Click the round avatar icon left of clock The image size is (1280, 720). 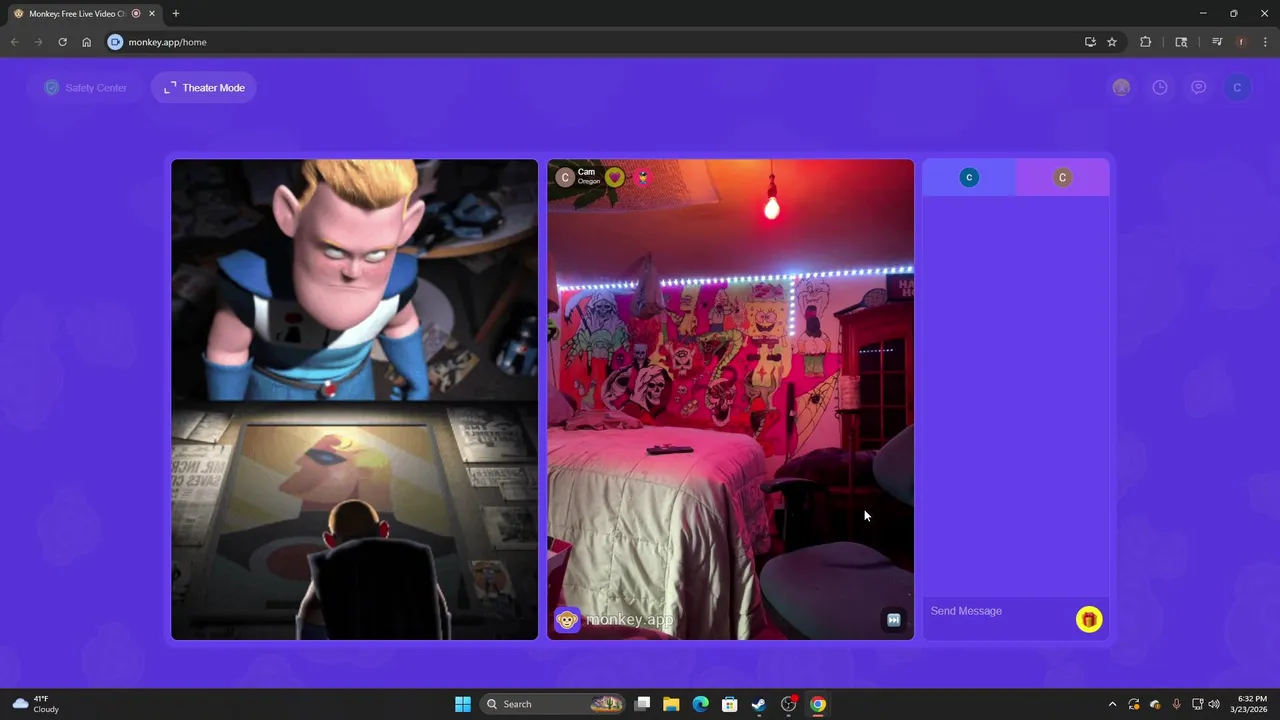point(1121,88)
